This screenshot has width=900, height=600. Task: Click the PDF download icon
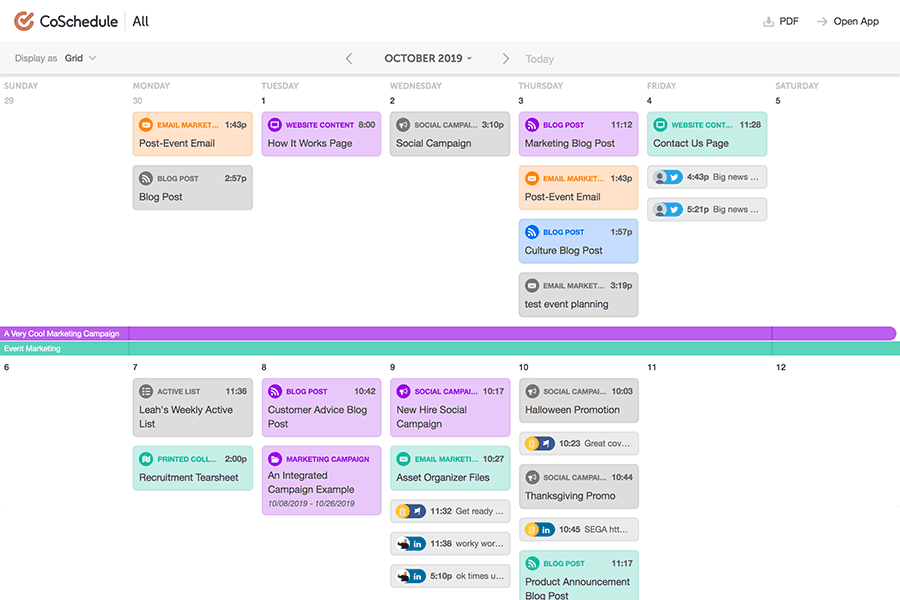(768, 21)
